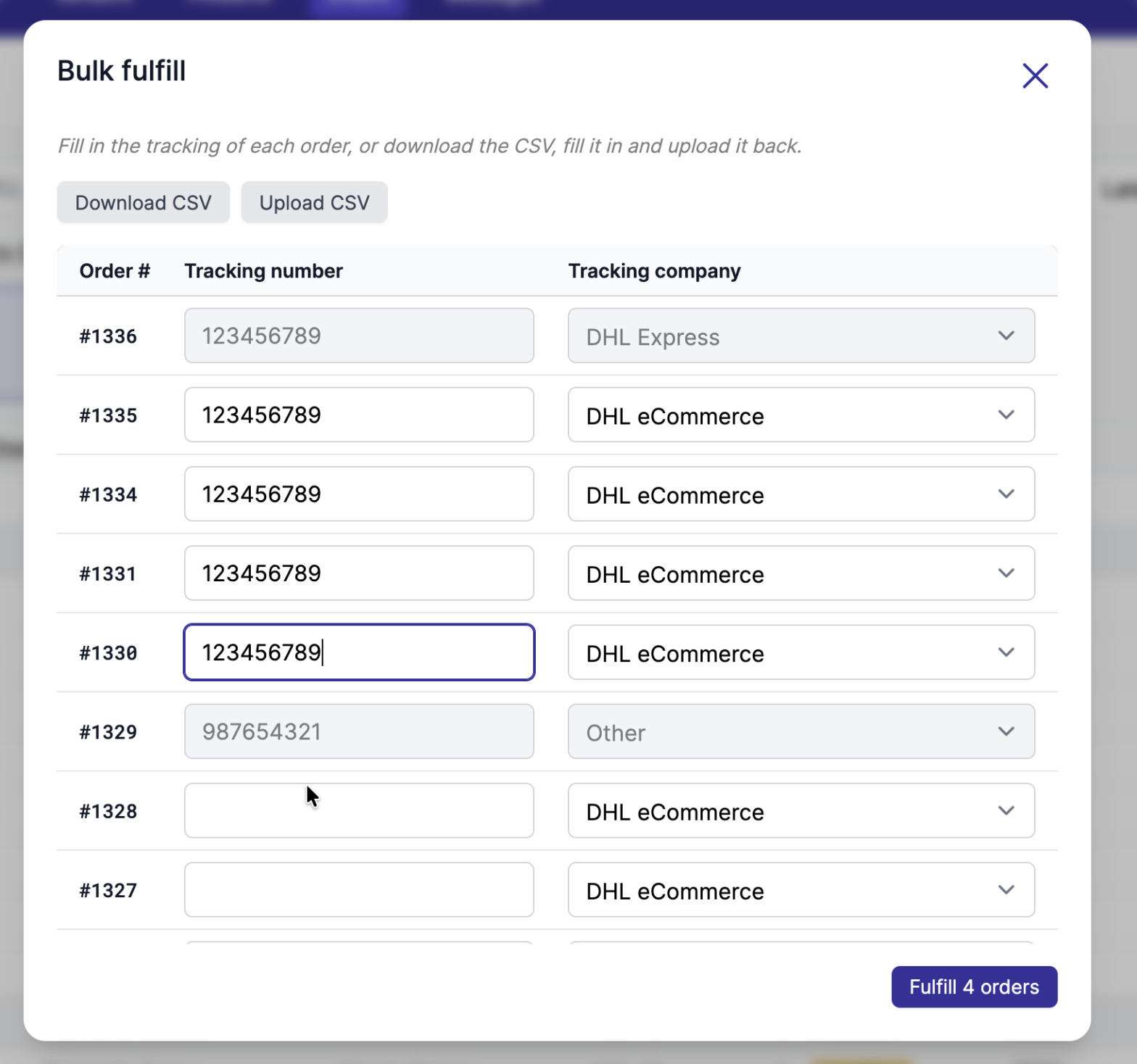Screen dimensions: 1137x1064
Task: Focus tracking number field for order #1327
Action: point(359,889)
